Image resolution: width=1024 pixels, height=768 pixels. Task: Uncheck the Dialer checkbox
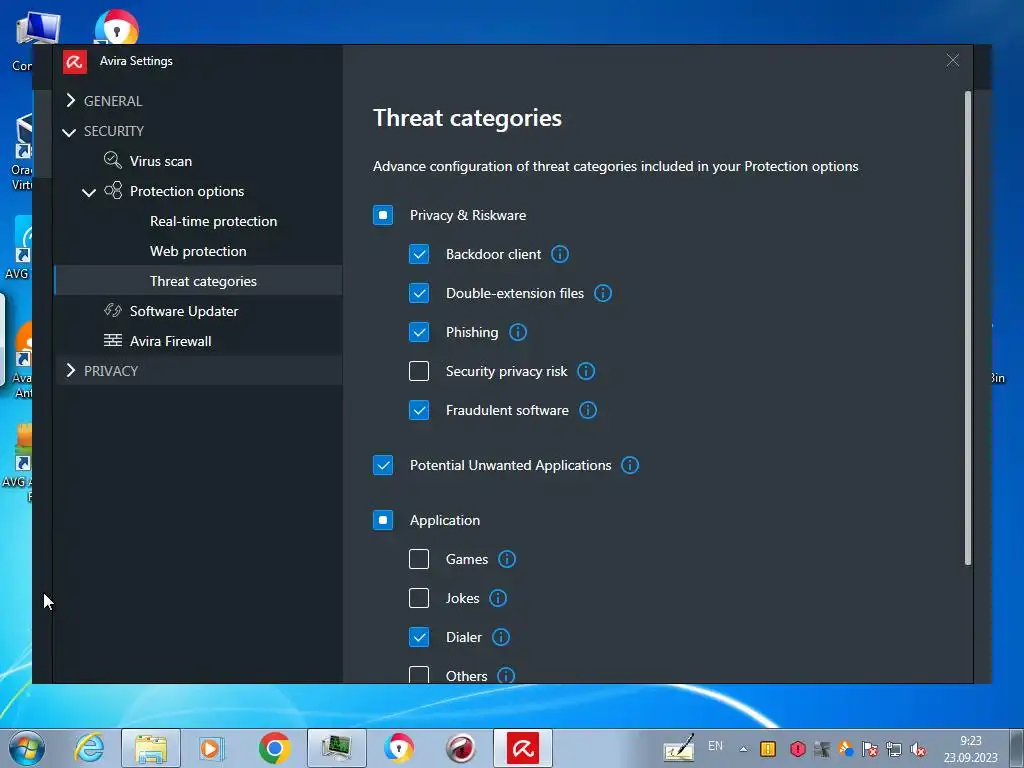point(419,637)
